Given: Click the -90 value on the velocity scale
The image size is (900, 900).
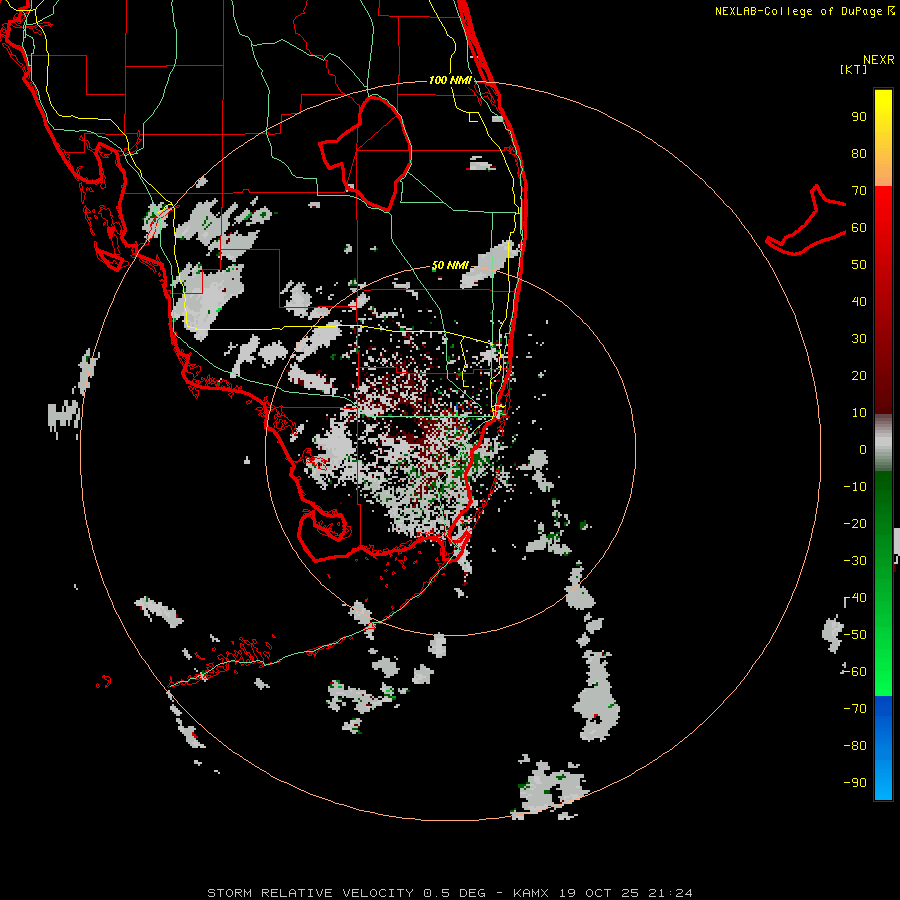Looking at the screenshot, I should click(x=855, y=783).
